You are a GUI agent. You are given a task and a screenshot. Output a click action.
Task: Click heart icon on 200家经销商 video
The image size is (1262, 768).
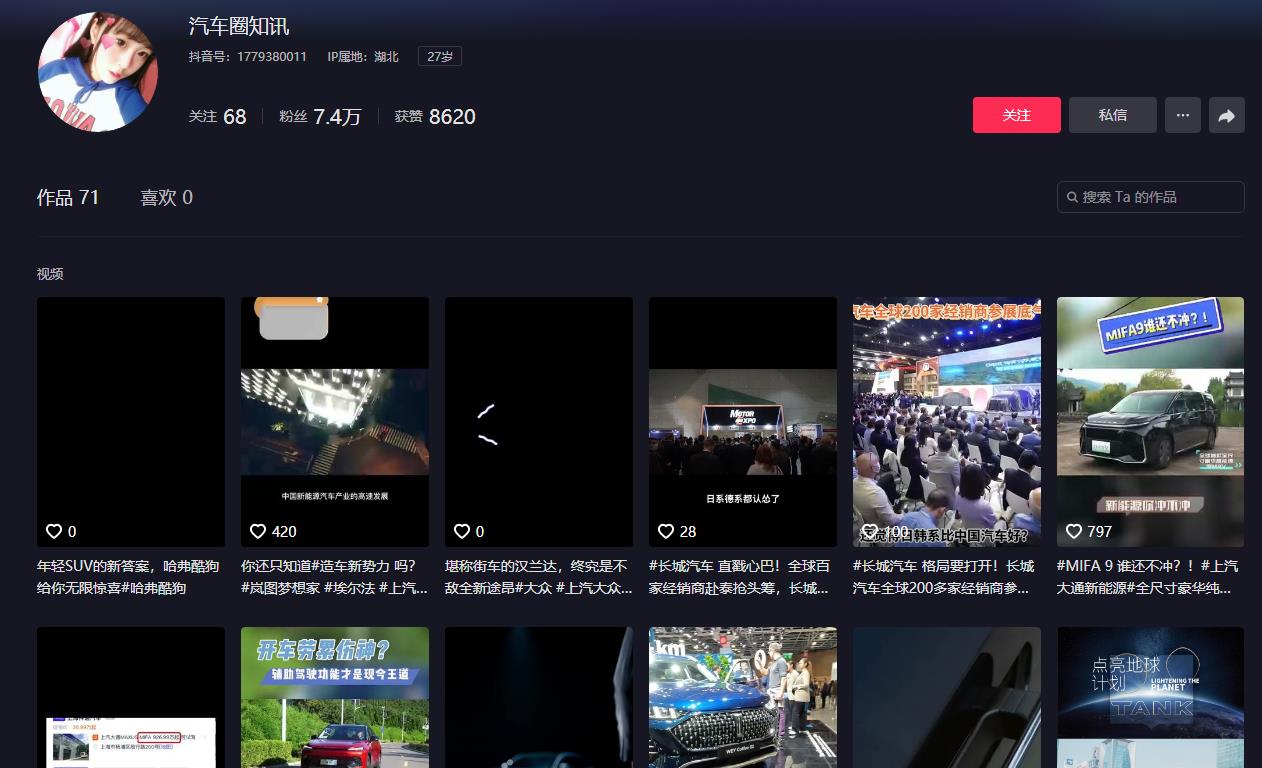870,531
